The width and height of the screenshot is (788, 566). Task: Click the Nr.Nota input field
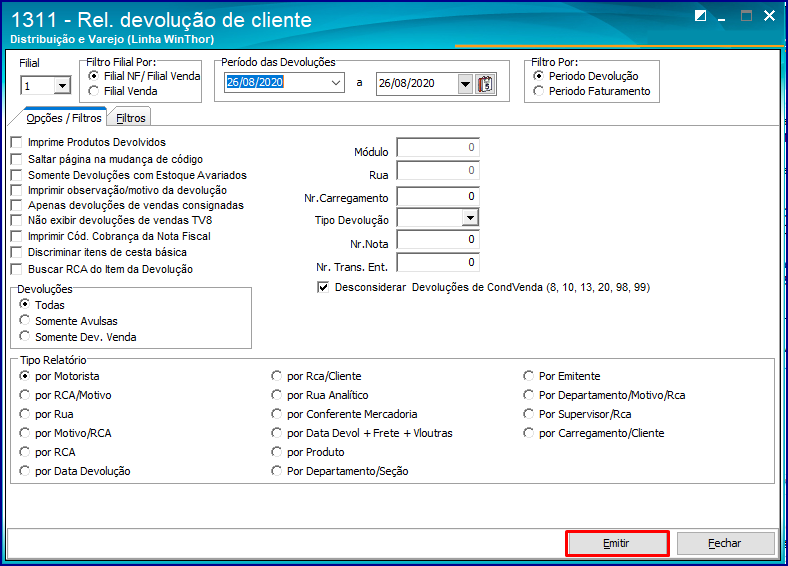coord(438,240)
